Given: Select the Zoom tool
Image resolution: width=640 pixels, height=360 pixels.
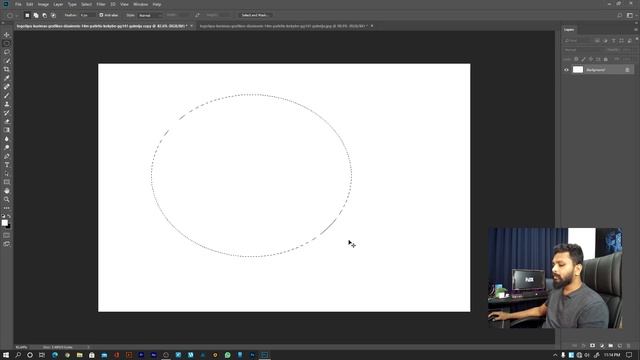Looking at the screenshot, I should tap(7, 199).
